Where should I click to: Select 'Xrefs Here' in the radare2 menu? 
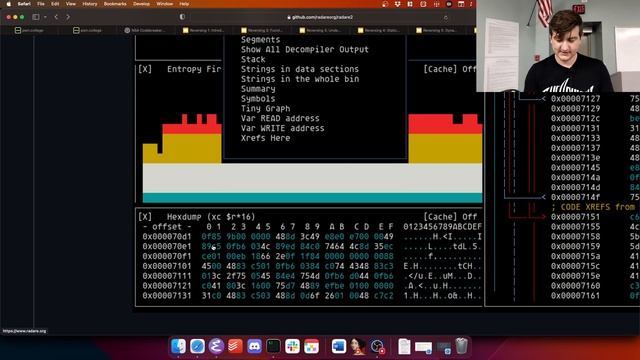(x=265, y=138)
